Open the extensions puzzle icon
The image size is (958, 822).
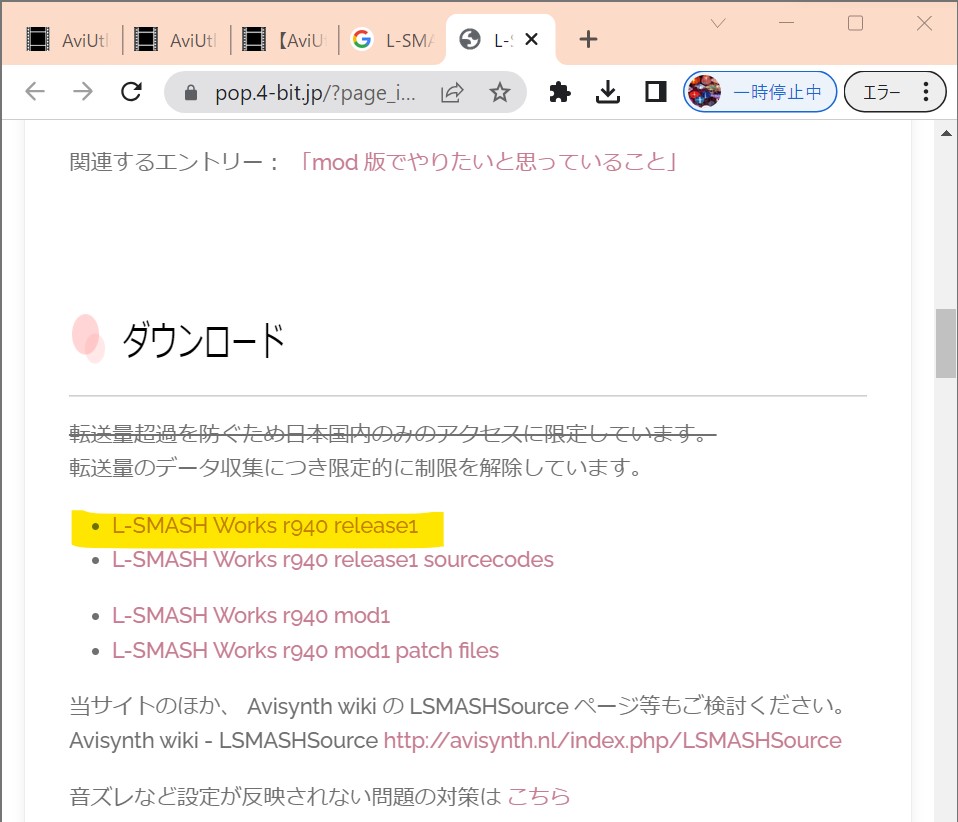pos(560,92)
